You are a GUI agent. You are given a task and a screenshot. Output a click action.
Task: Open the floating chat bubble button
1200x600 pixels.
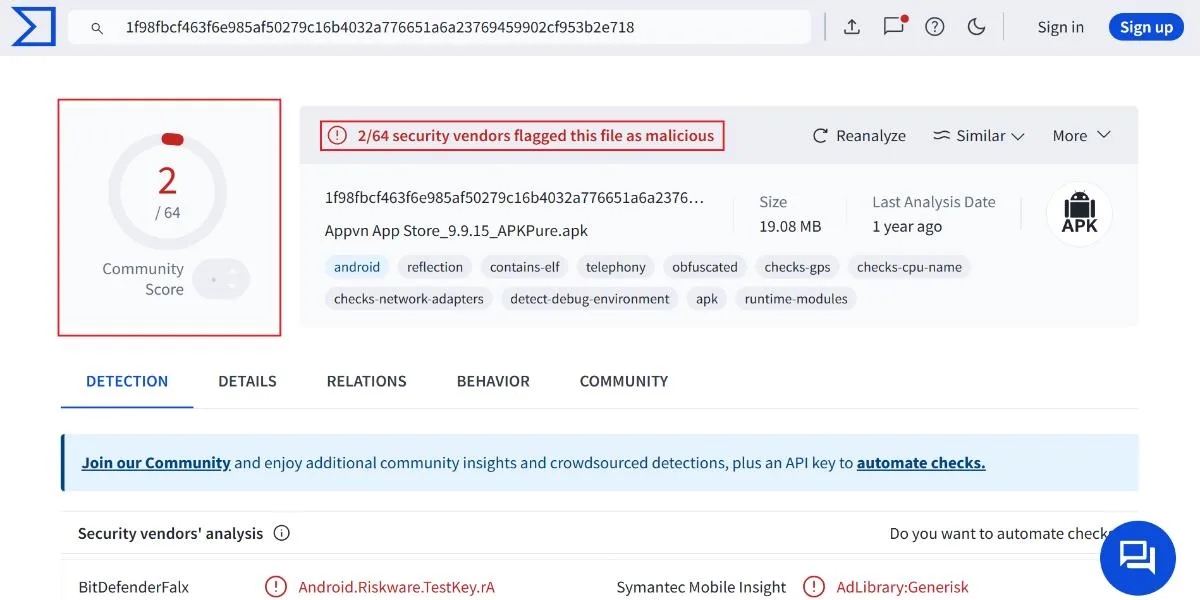[x=1138, y=558]
